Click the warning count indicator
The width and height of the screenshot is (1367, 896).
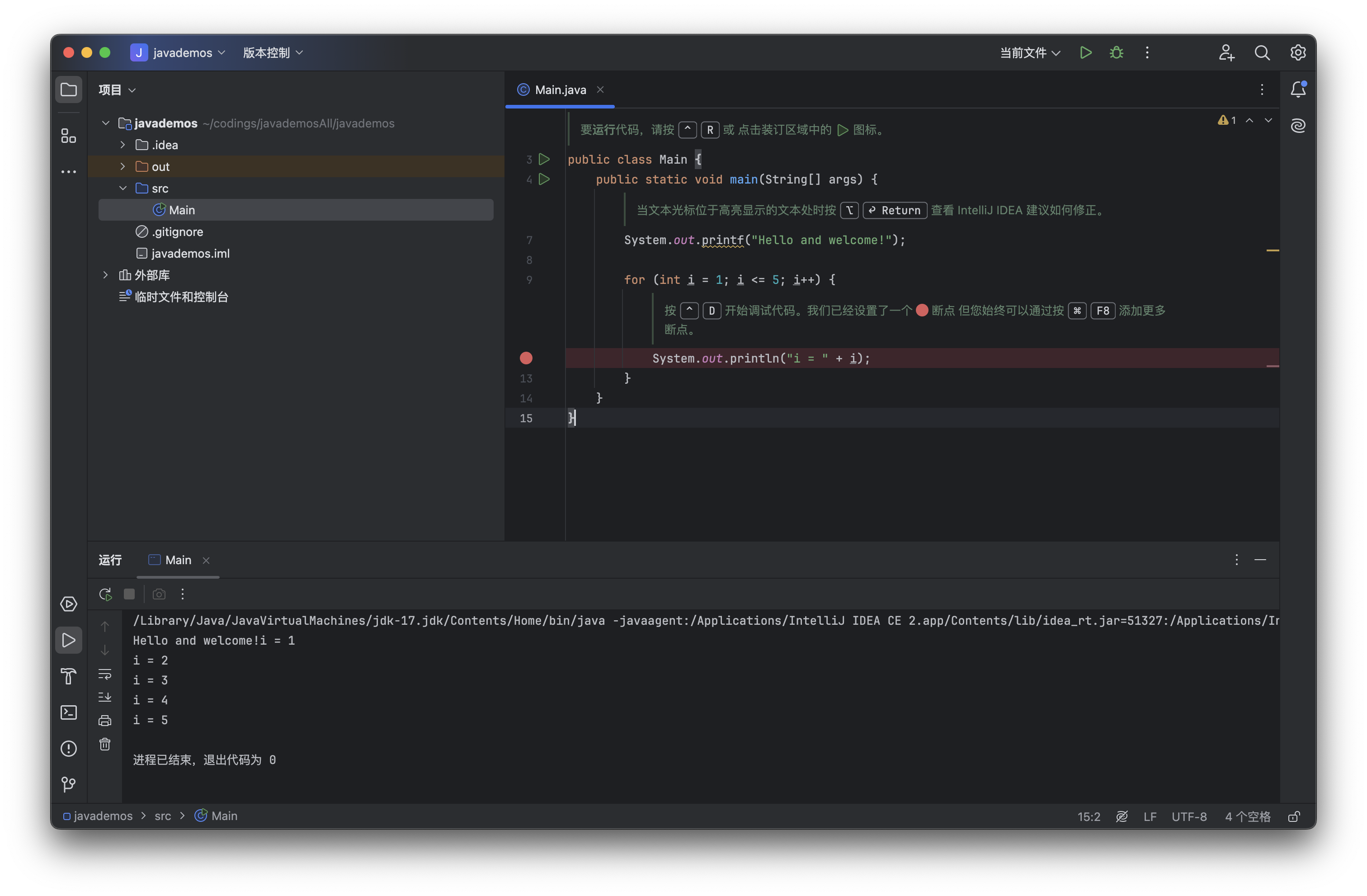pyautogui.click(x=1226, y=120)
